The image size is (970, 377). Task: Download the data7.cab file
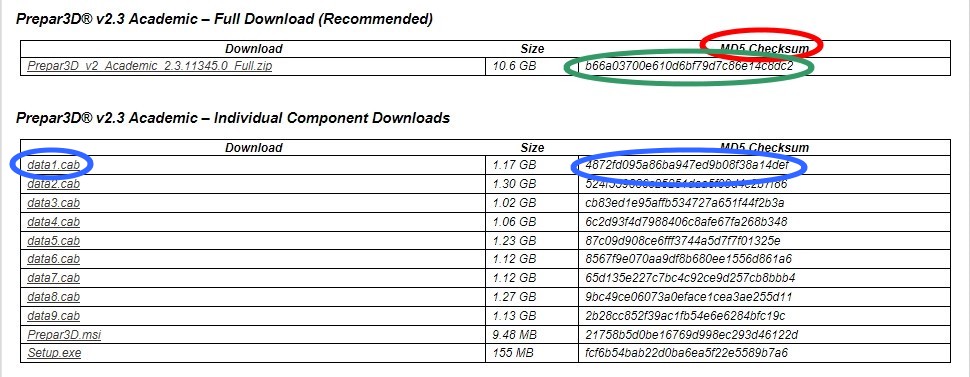(x=53, y=278)
